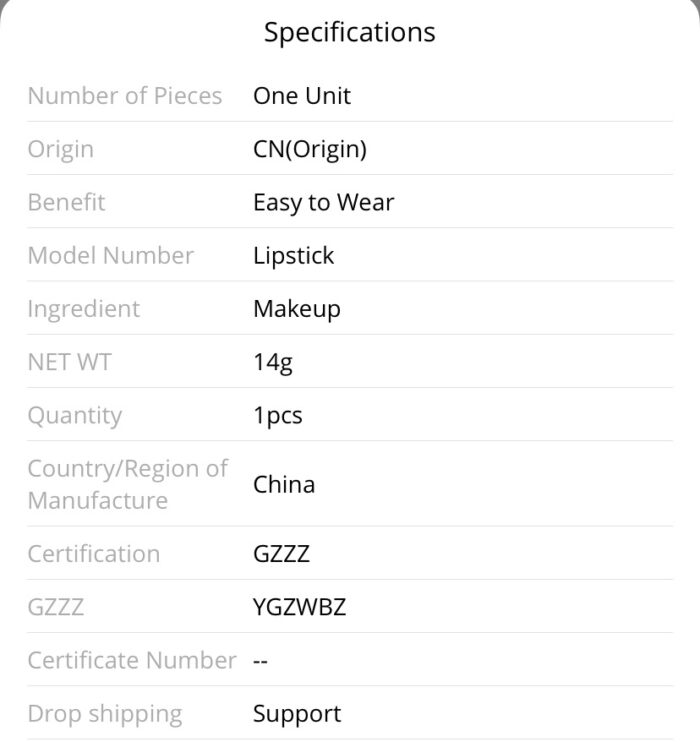Select the YGZWBZ value
700x742 pixels.
coord(299,607)
